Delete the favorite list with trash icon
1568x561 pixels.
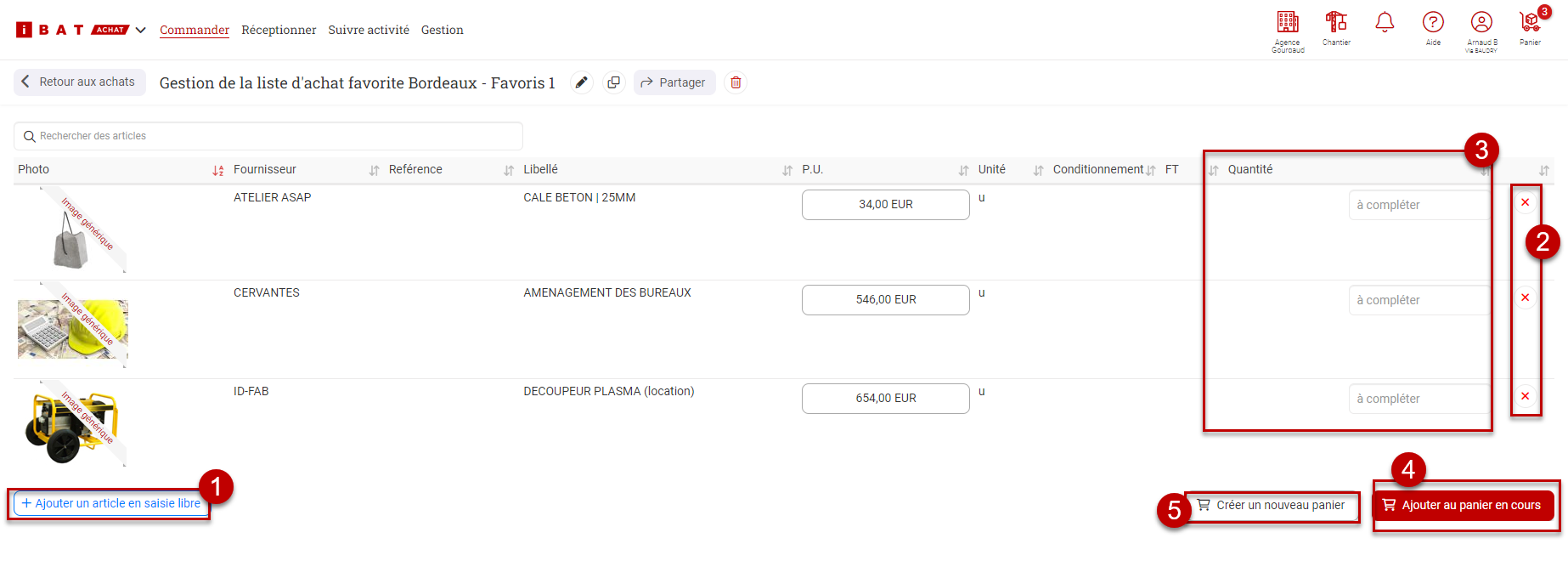tap(736, 82)
